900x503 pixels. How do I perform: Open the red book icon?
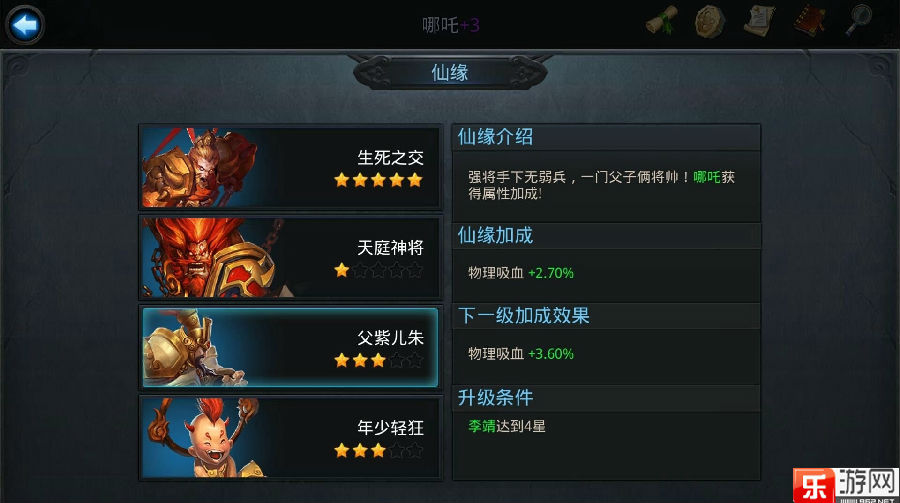coord(809,21)
